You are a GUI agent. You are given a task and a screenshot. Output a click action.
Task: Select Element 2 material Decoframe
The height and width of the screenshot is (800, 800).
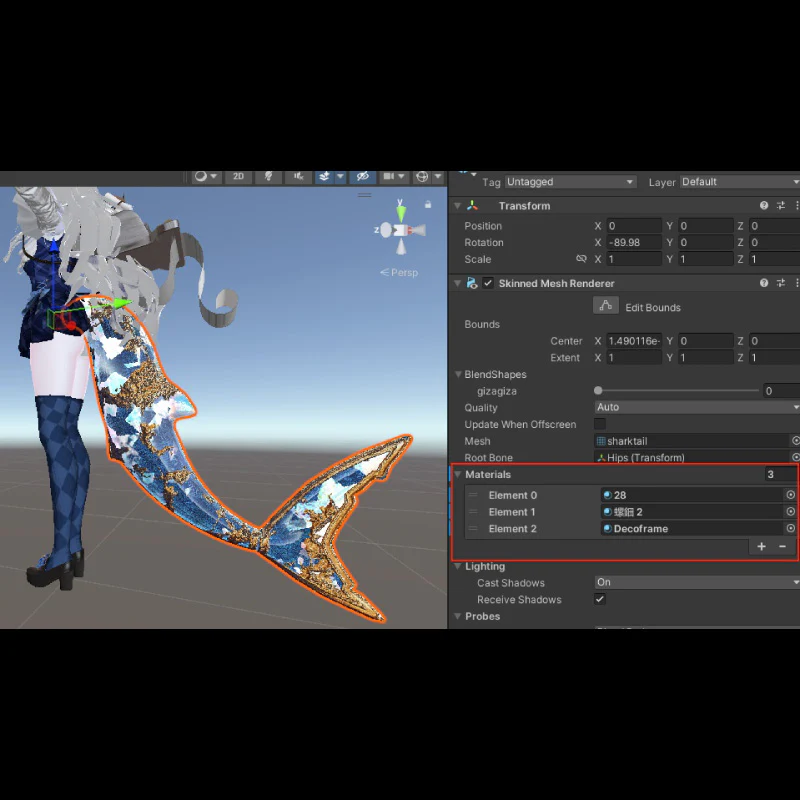[x=692, y=529]
